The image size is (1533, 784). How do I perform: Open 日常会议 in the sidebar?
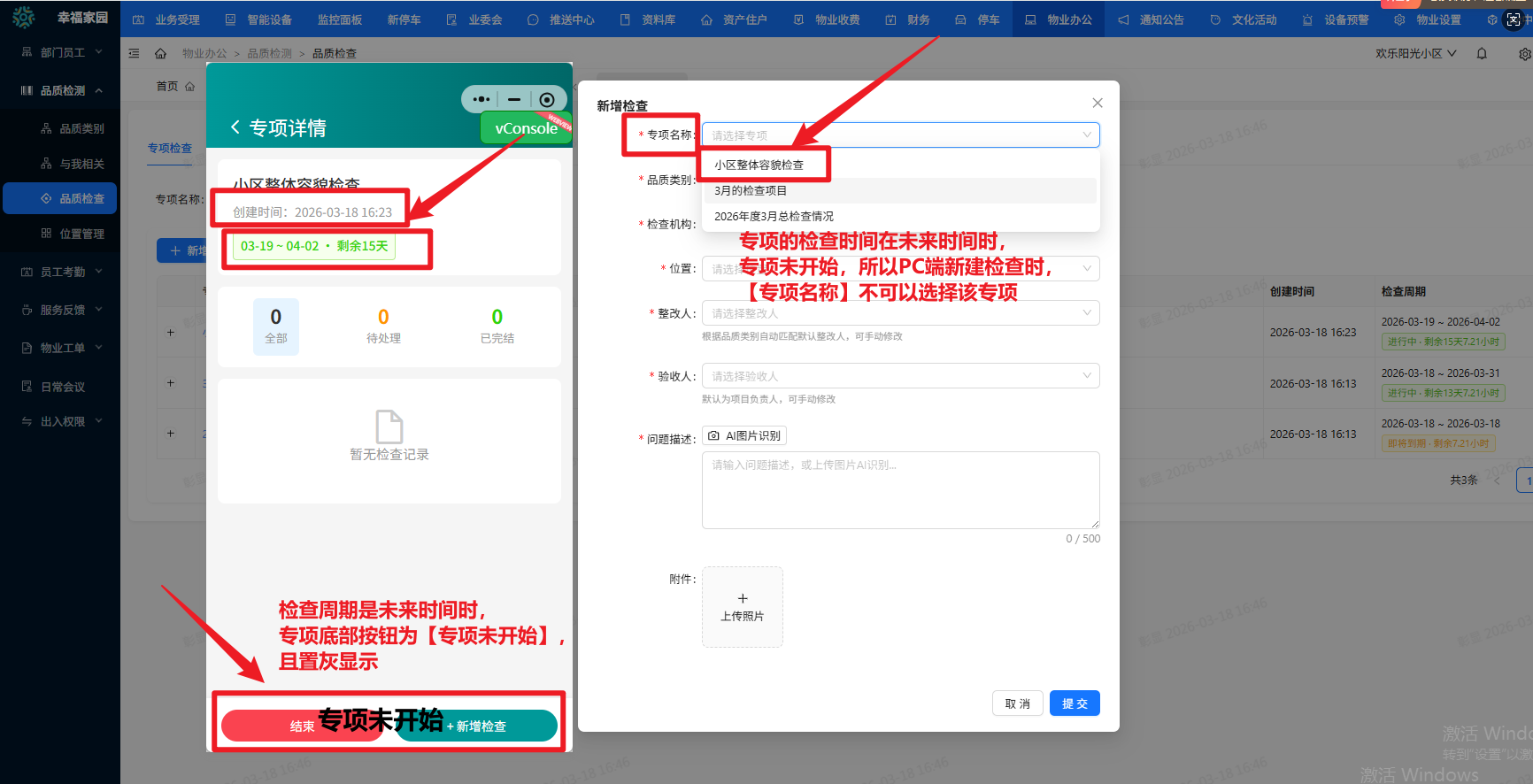click(x=60, y=387)
